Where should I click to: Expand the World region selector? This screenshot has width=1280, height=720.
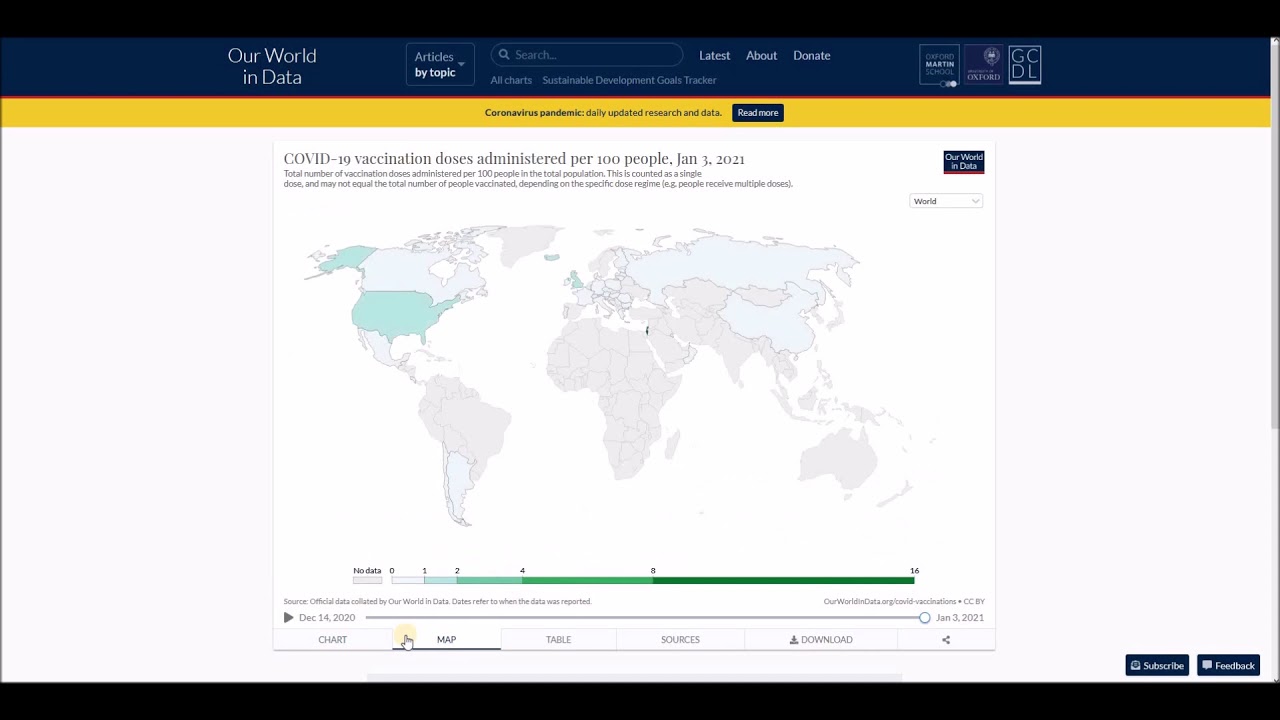[x=946, y=201]
